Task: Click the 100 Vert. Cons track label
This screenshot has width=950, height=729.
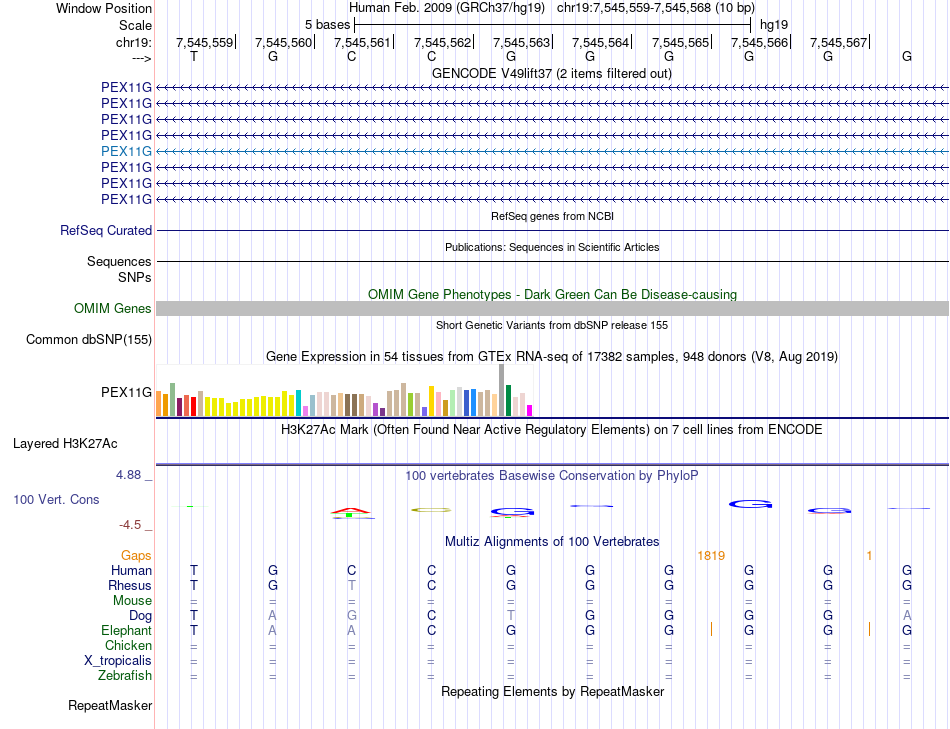Action: (x=56, y=498)
